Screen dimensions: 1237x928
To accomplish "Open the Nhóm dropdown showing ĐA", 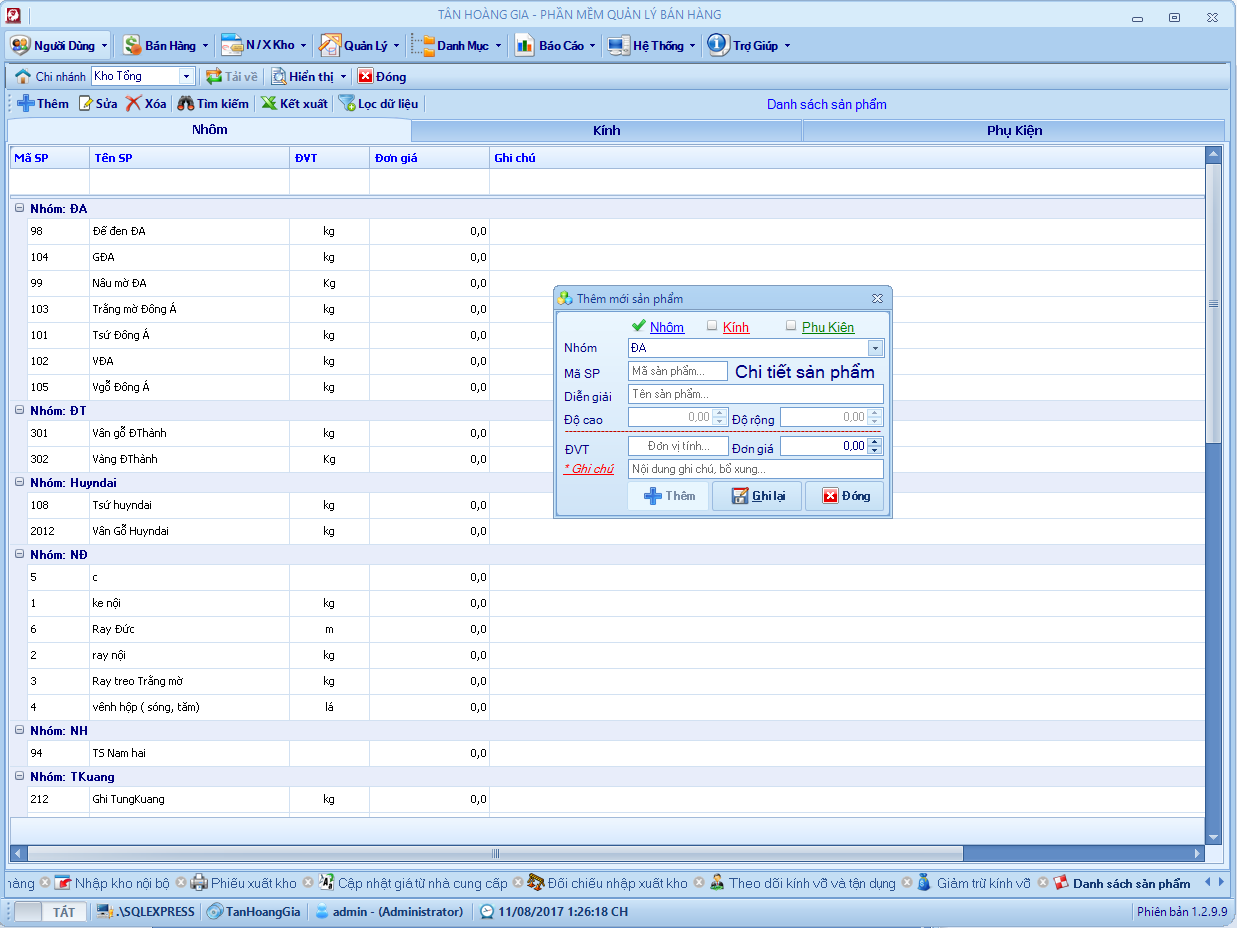I will [875, 348].
